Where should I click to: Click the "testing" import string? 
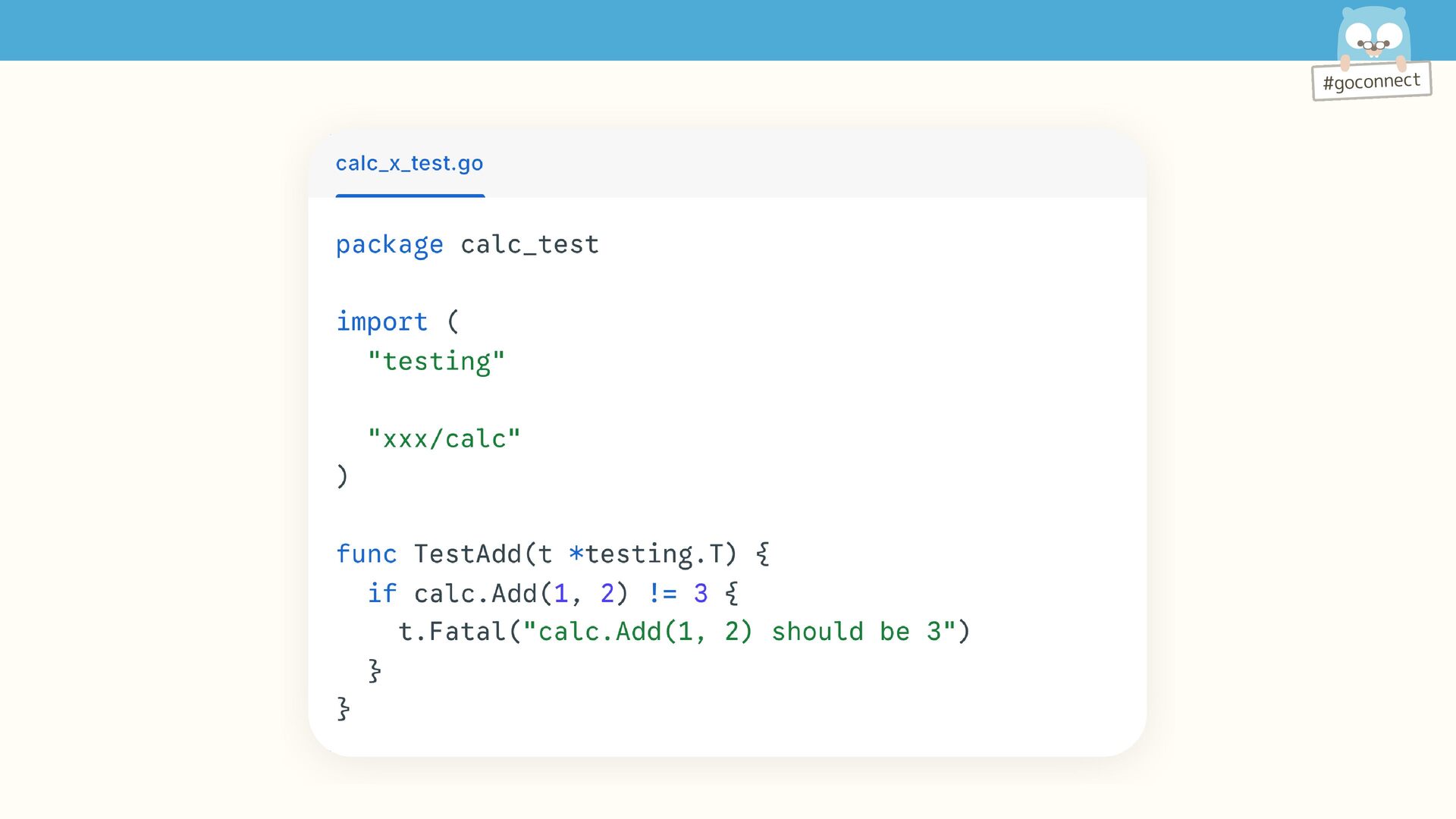pyautogui.click(x=436, y=361)
